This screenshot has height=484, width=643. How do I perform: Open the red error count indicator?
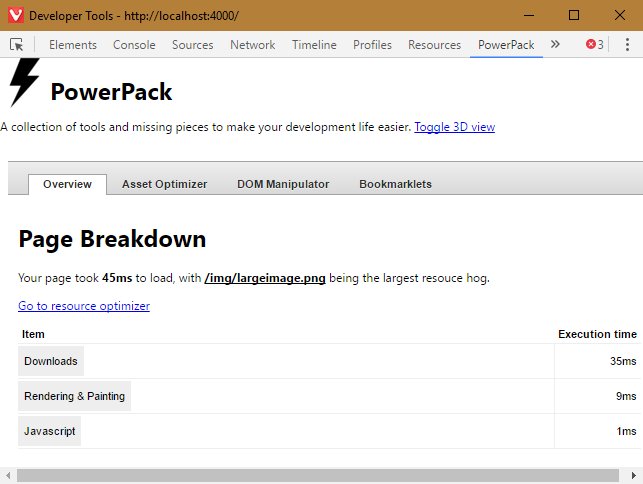595,44
